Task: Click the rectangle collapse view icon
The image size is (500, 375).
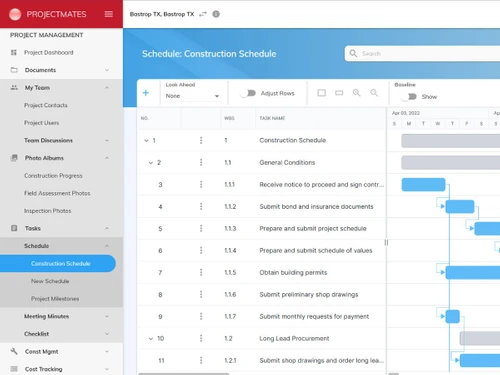Action: click(339, 93)
